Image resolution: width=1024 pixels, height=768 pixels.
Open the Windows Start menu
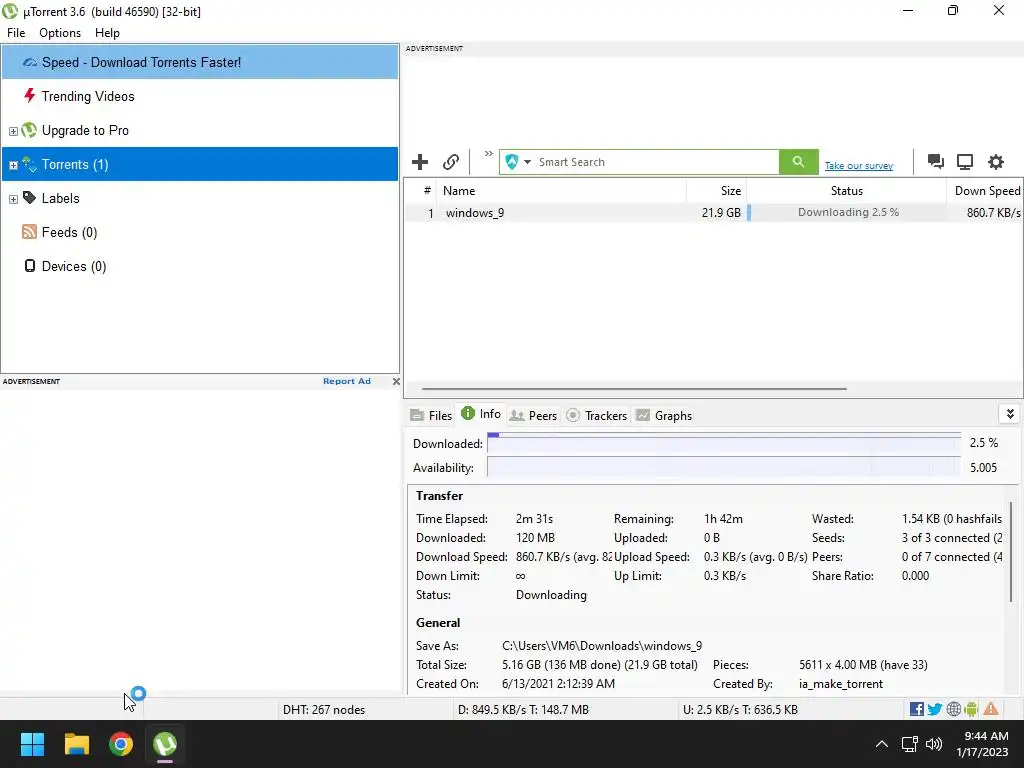coord(32,744)
